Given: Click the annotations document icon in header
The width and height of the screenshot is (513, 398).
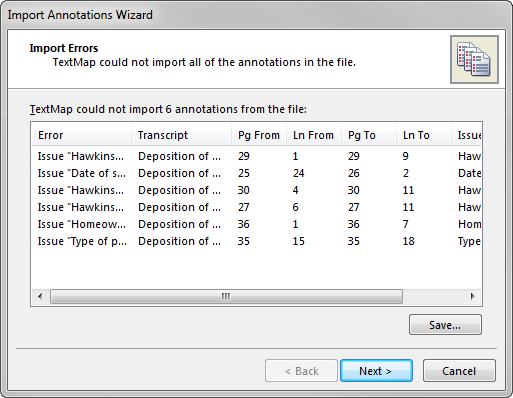Looking at the screenshot, I should click(474, 59).
